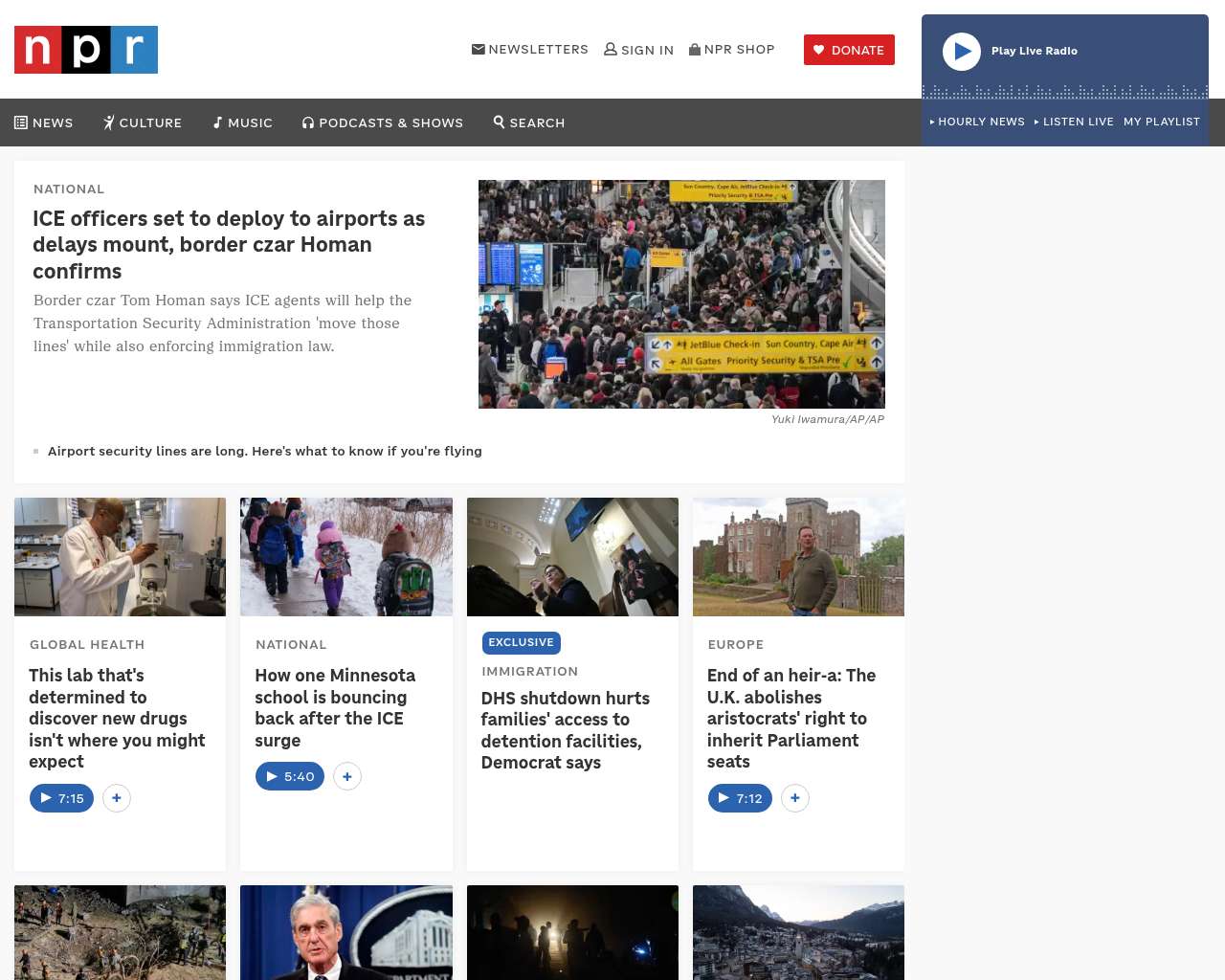Viewport: 1225px width, 980px height.
Task: Click the Immigration category label
Action: 530,671
